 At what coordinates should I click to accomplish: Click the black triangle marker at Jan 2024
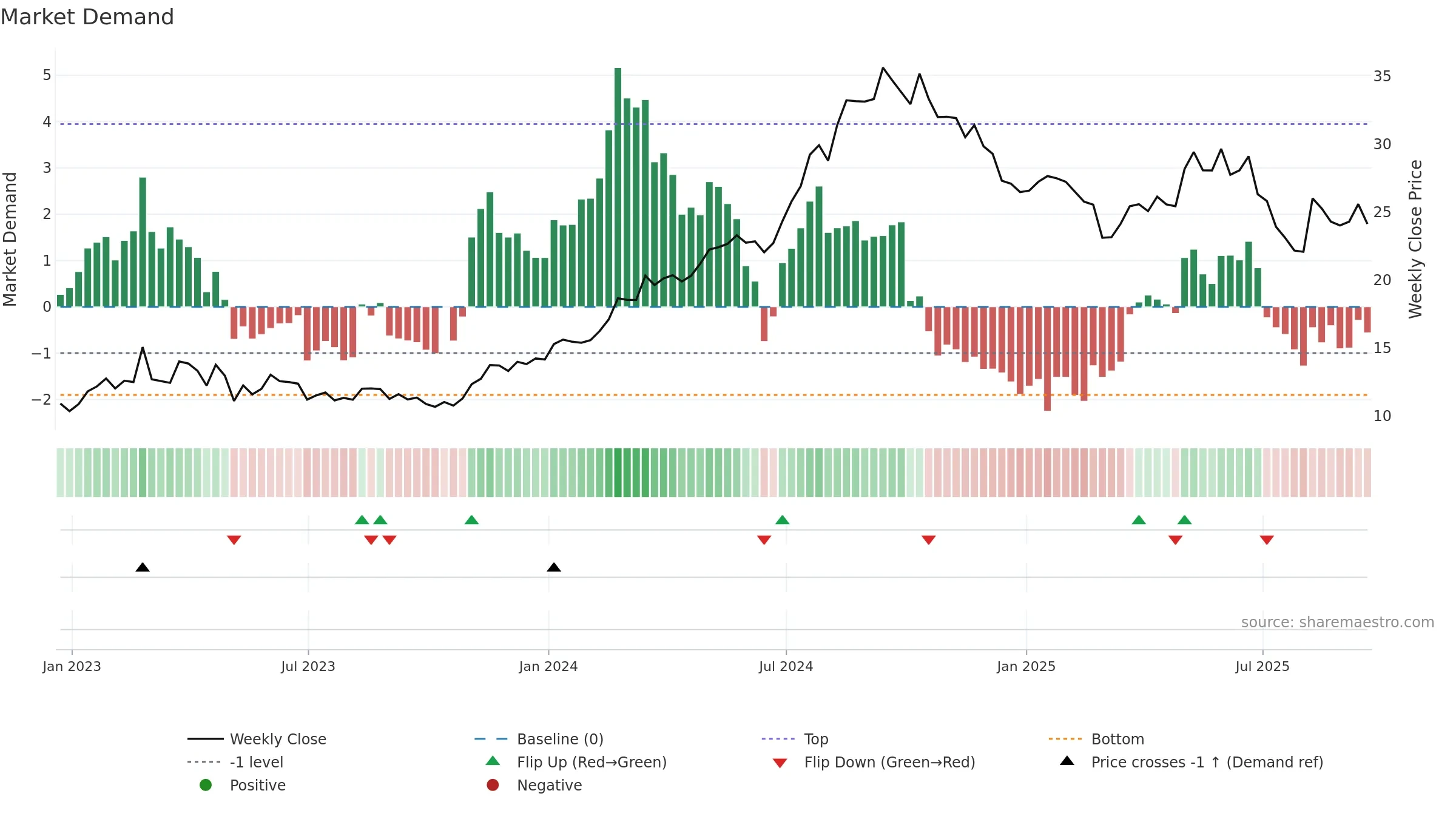(554, 567)
